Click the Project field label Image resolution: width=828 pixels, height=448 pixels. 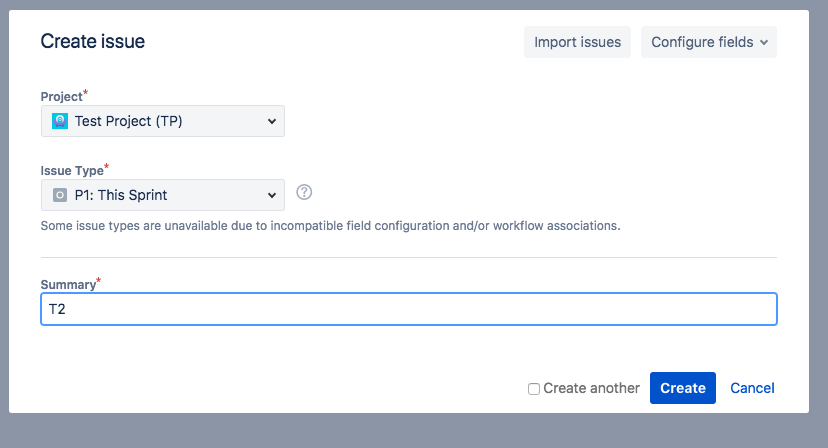click(x=62, y=97)
